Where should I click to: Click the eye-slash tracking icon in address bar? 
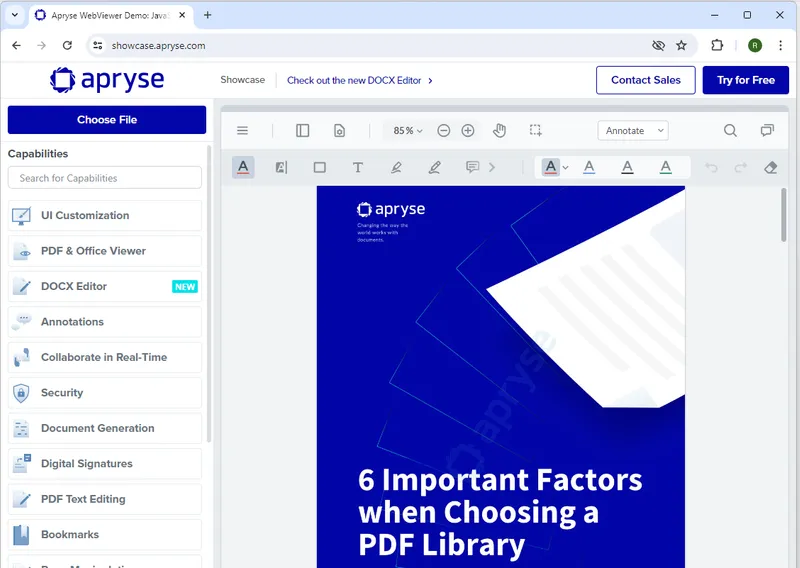[x=658, y=45]
